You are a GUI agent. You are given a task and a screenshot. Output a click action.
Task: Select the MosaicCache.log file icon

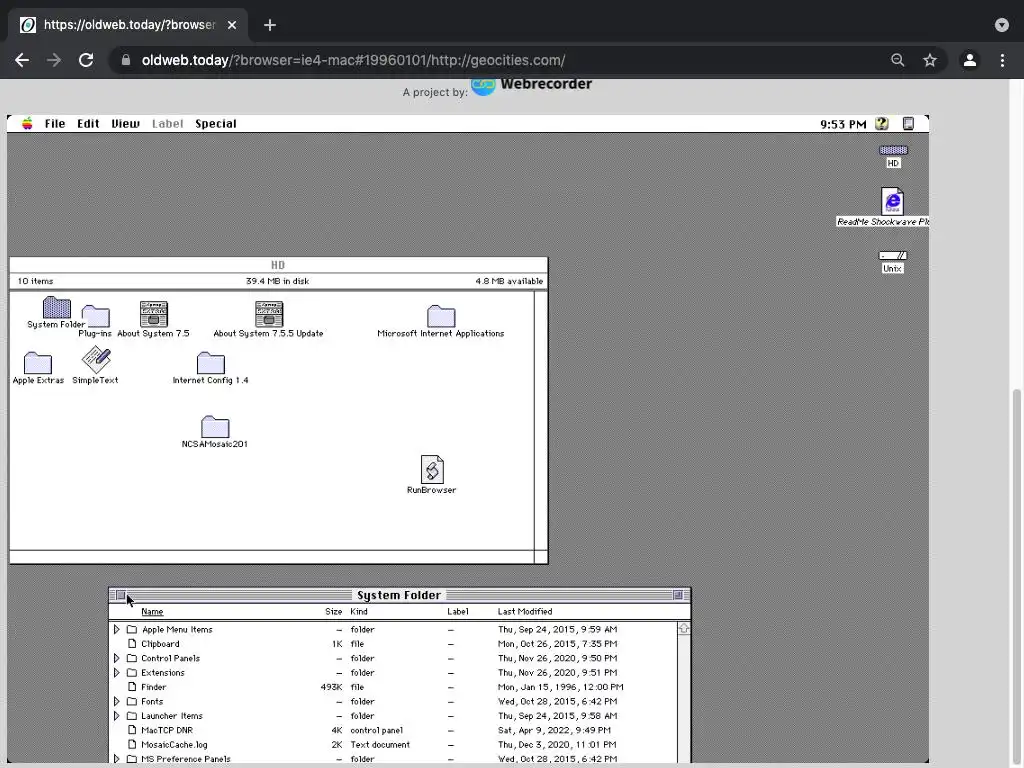(132, 744)
